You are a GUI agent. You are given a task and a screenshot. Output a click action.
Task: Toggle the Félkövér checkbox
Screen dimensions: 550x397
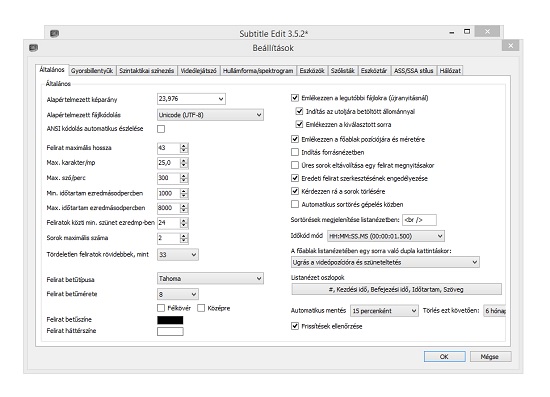pos(161,308)
